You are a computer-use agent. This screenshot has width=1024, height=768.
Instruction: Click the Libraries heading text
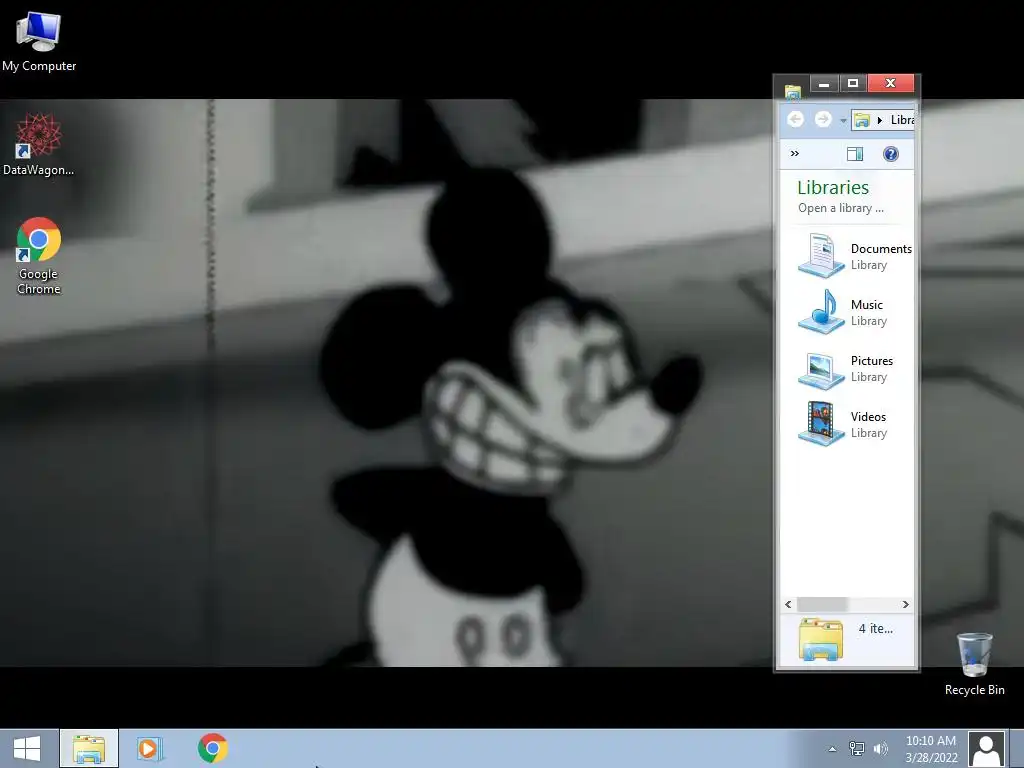833,187
